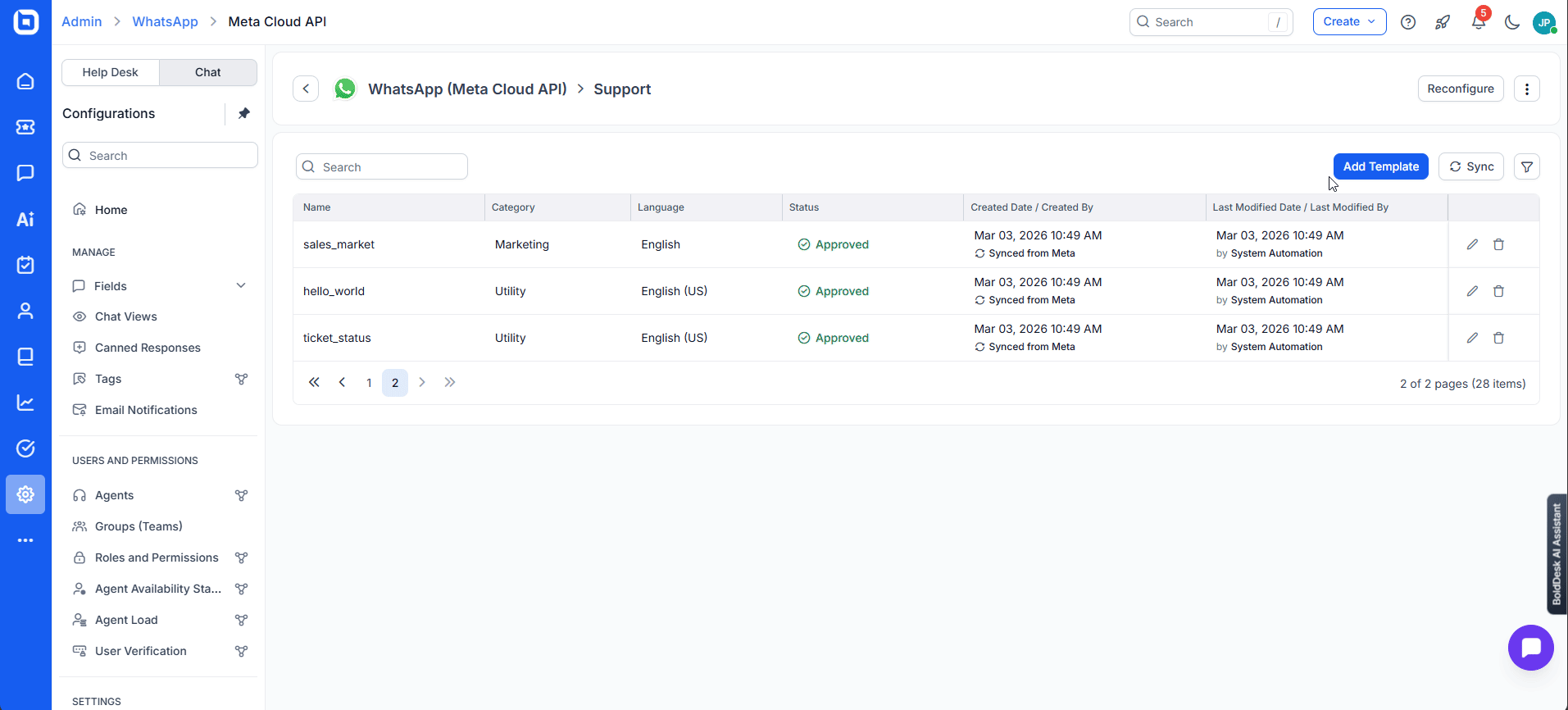Delete the sales_market template
The height and width of the screenshot is (710, 1568).
pos(1498,244)
